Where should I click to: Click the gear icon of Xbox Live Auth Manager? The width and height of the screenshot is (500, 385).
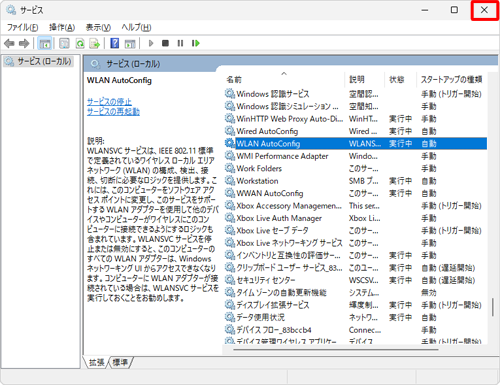point(229,218)
